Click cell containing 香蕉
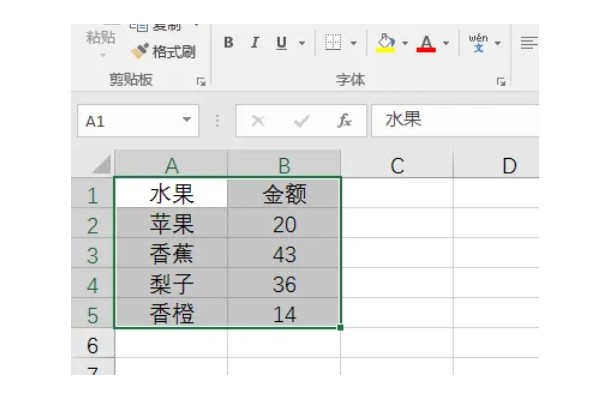The width and height of the screenshot is (600, 400). [x=171, y=253]
